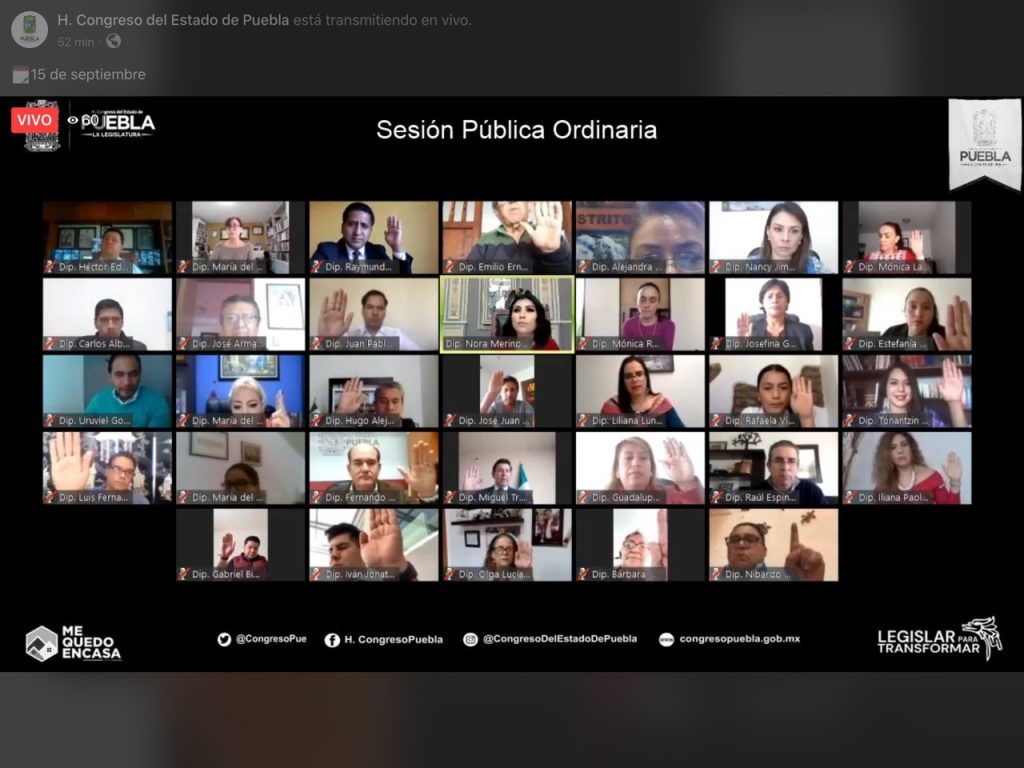The height and width of the screenshot is (768, 1024).
Task: Click the Instagram icon beside @CongresoDelEstadoDePuebla
Action: pyautogui.click(x=470, y=640)
